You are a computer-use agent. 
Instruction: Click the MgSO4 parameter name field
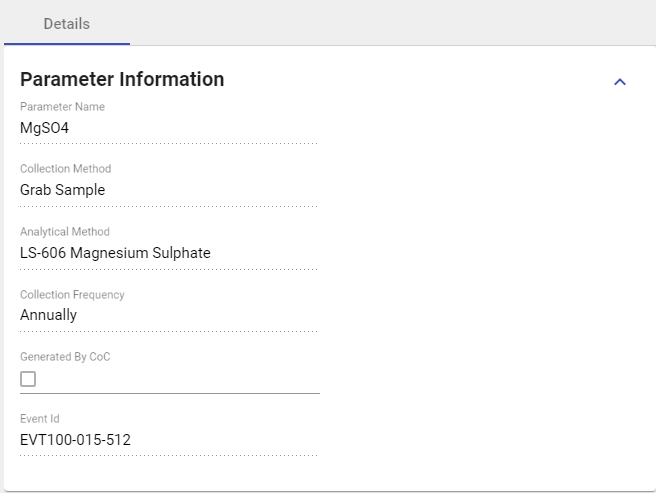point(168,128)
